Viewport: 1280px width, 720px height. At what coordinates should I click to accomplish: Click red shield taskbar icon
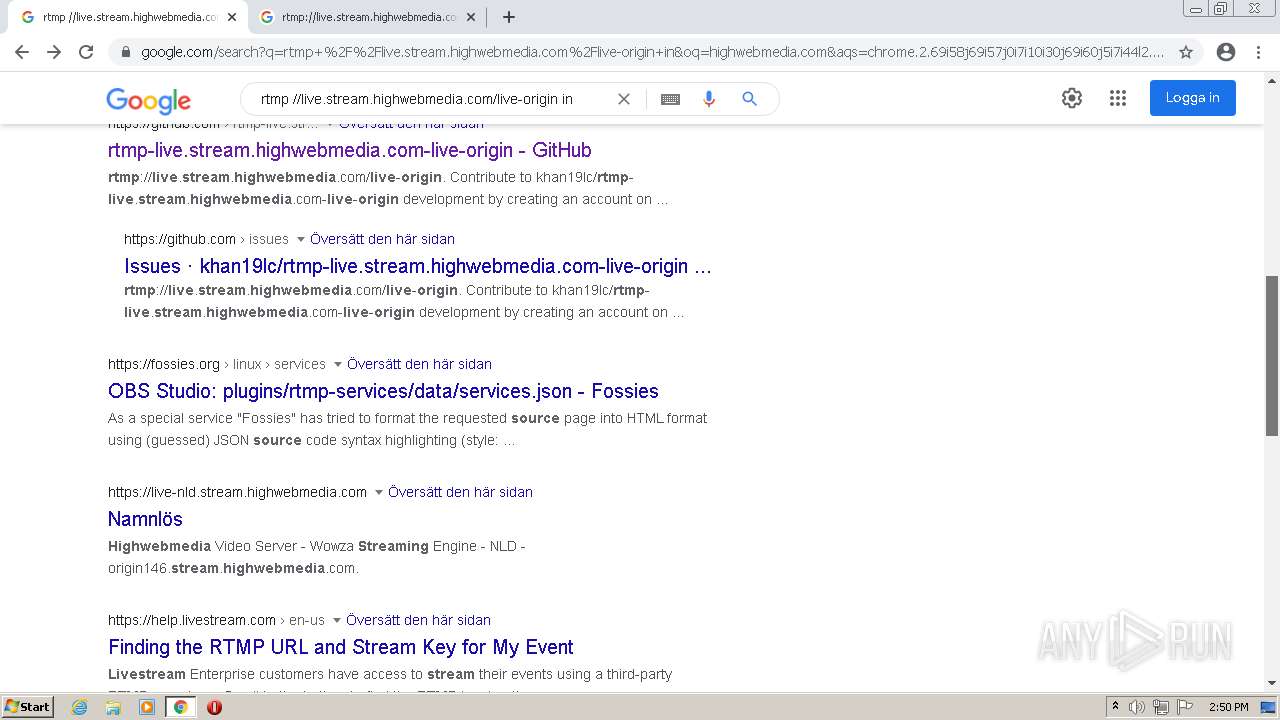(x=214, y=707)
